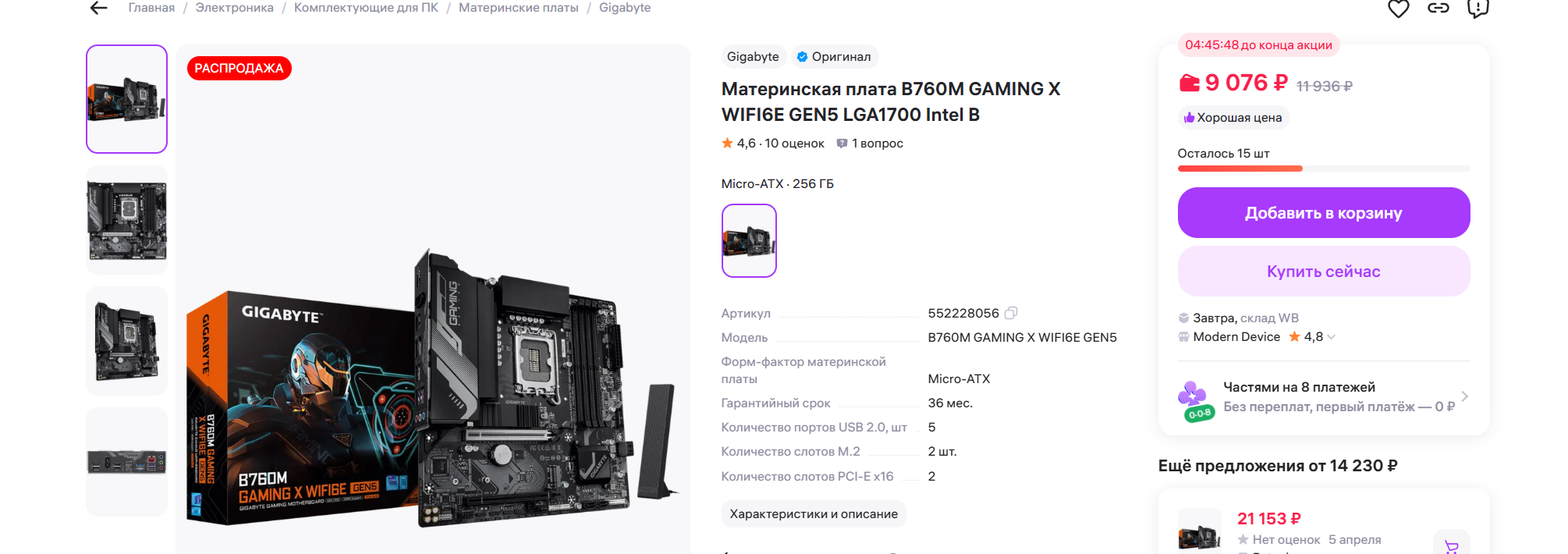Navigate to Материнские платы breadcrumb
The width and height of the screenshot is (1568, 554).
coord(519,8)
